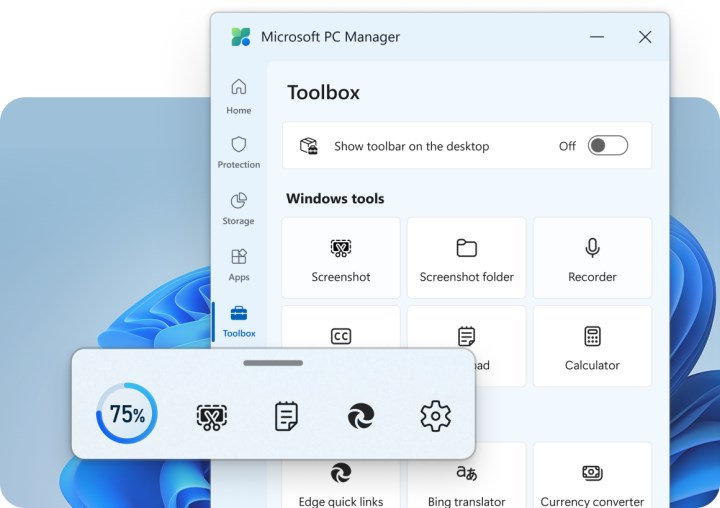Open Currency converter tile
The width and height of the screenshot is (720, 508).
pos(592,480)
